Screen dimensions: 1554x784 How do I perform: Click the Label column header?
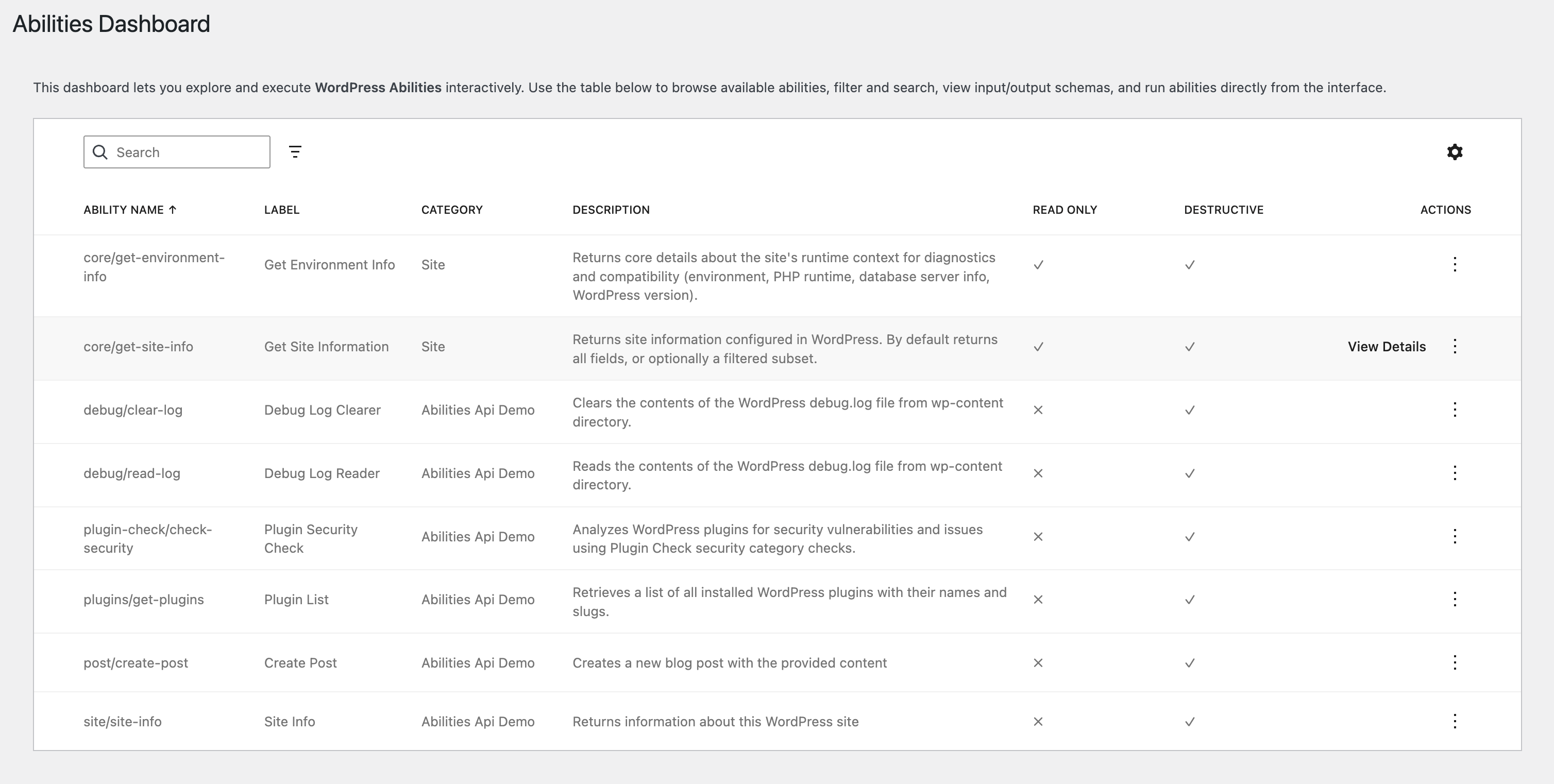tap(282, 210)
